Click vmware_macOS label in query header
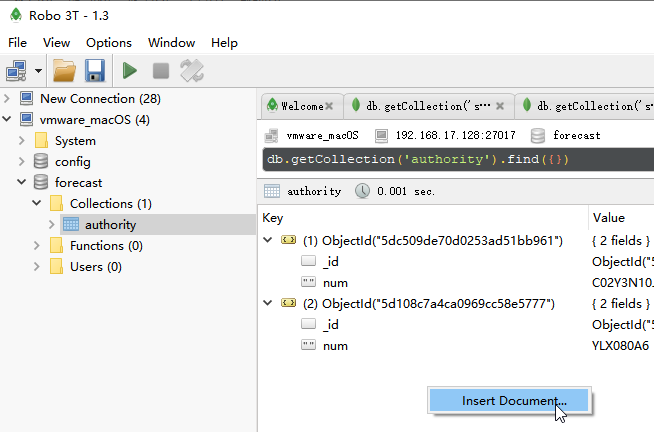This screenshot has width=654, height=432. (x=322, y=135)
